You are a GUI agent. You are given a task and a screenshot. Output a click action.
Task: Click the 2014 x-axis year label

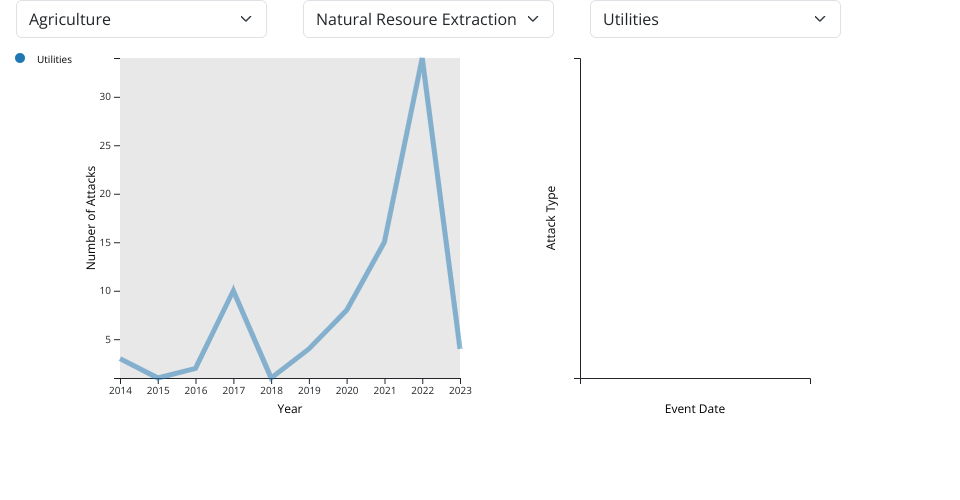120,391
